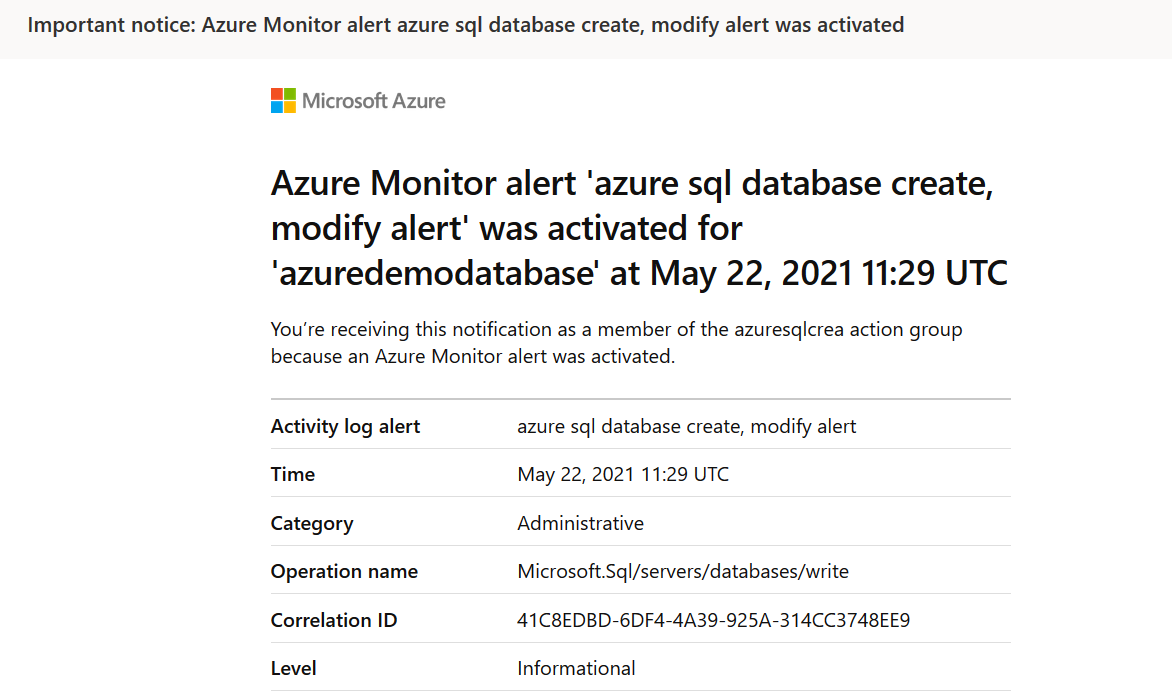Click the Operation name row label
This screenshot has height=691, width=1172.
tap(344, 571)
